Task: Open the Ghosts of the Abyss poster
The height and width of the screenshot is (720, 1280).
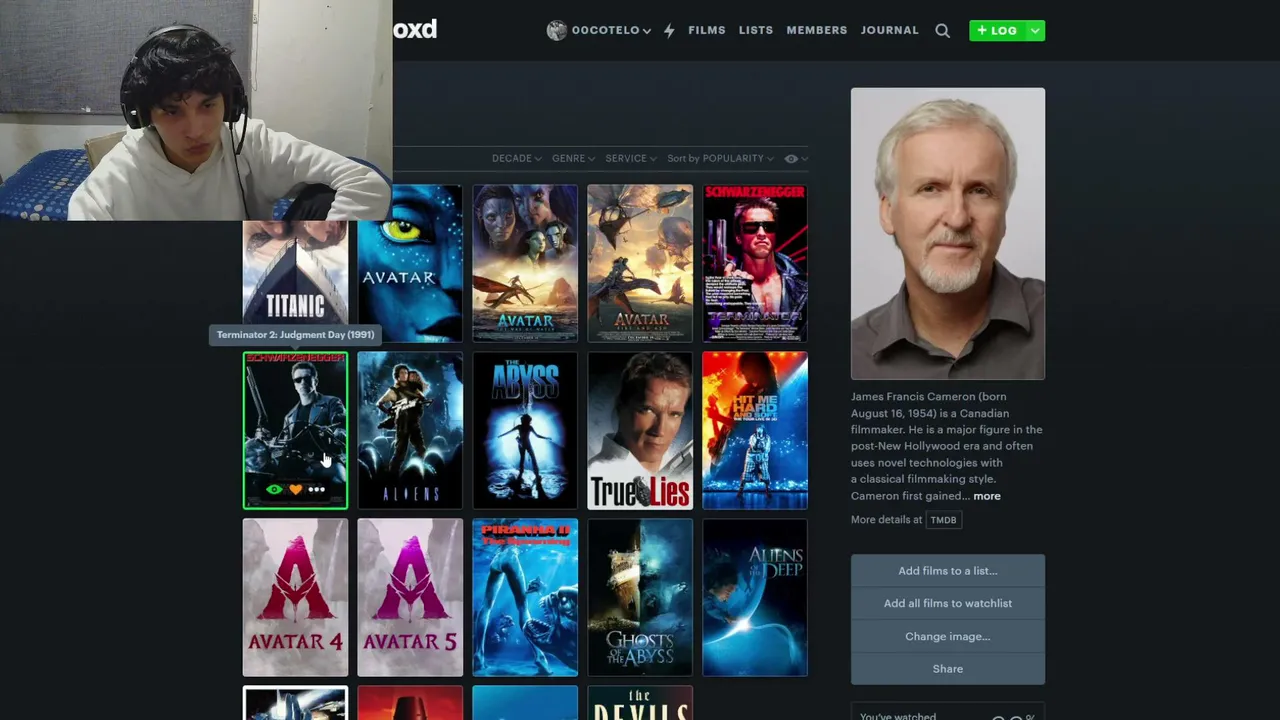Action: (640, 597)
